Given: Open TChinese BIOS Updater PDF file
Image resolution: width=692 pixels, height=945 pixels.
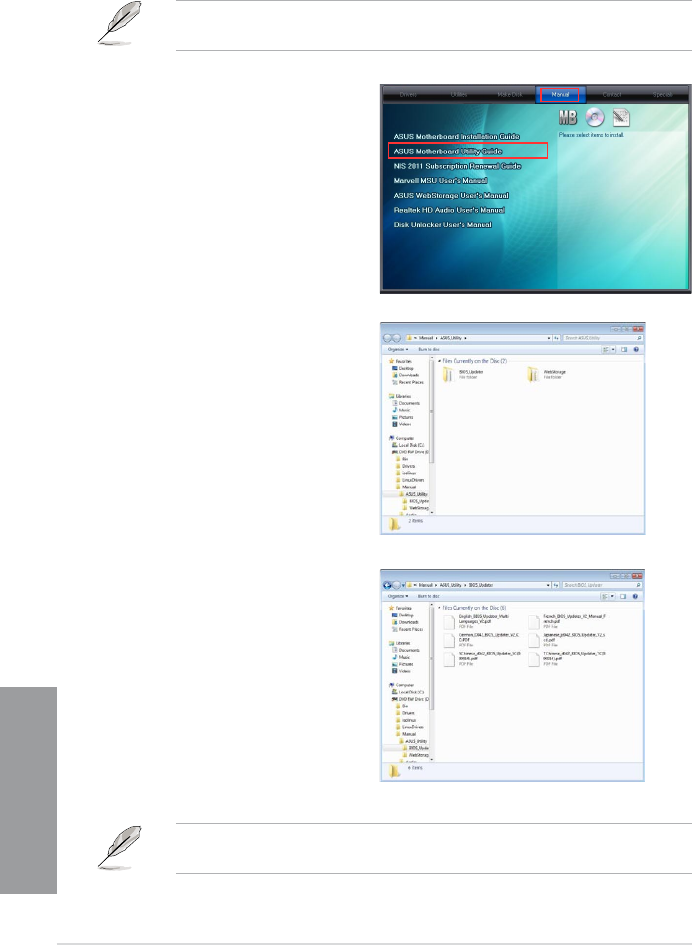Looking at the screenshot, I should pos(567,659).
